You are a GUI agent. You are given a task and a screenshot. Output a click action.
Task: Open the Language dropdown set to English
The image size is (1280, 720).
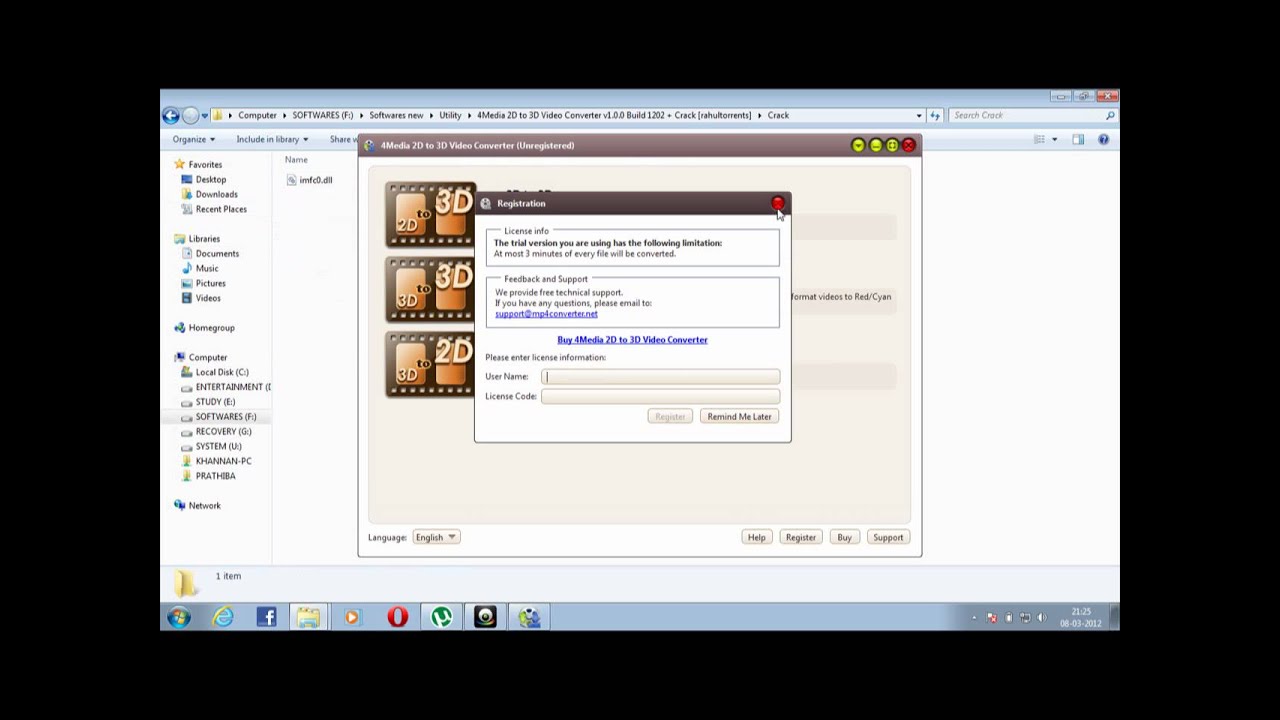436,538
